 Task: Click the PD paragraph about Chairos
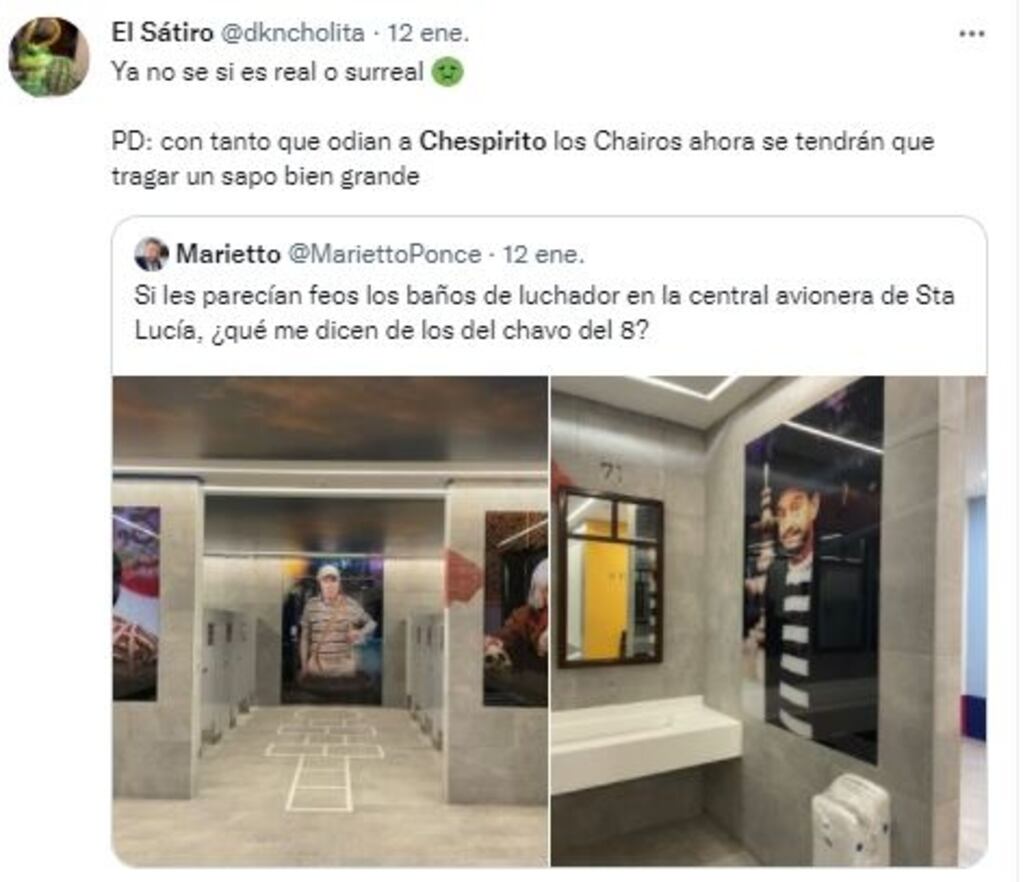click(523, 159)
